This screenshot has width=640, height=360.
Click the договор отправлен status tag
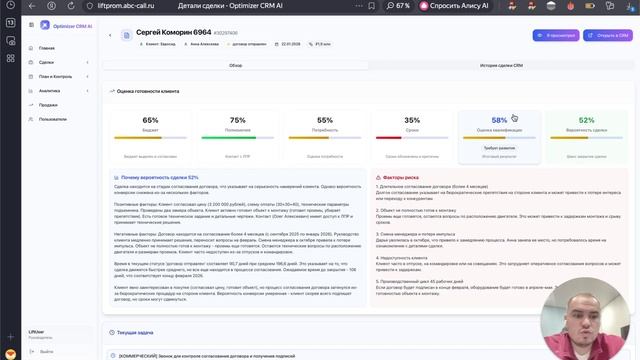pyautogui.click(x=247, y=44)
